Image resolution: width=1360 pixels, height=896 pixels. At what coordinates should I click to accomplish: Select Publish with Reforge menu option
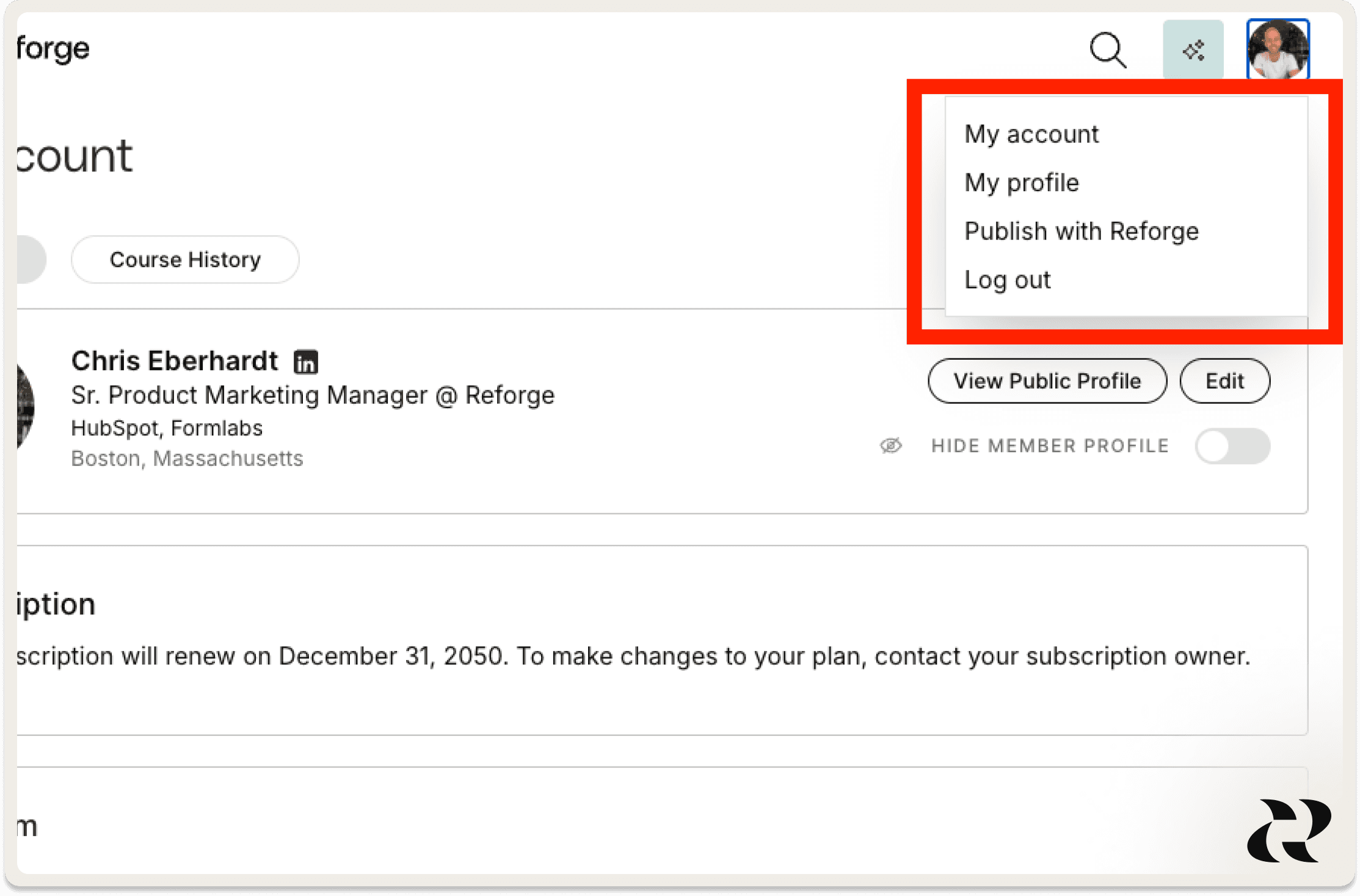tap(1082, 231)
